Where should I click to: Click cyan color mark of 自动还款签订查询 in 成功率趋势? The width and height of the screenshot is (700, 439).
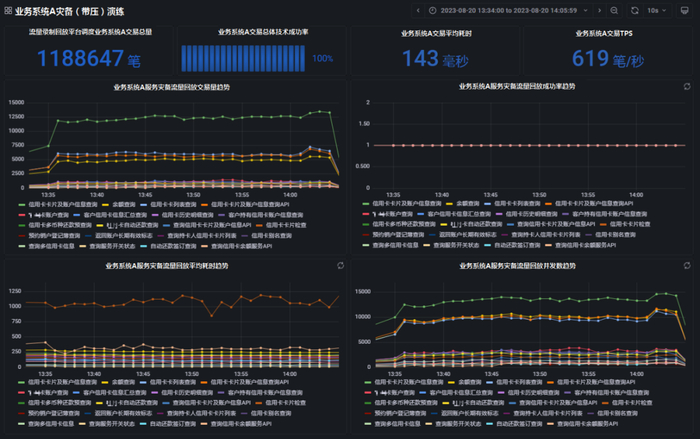(488, 245)
